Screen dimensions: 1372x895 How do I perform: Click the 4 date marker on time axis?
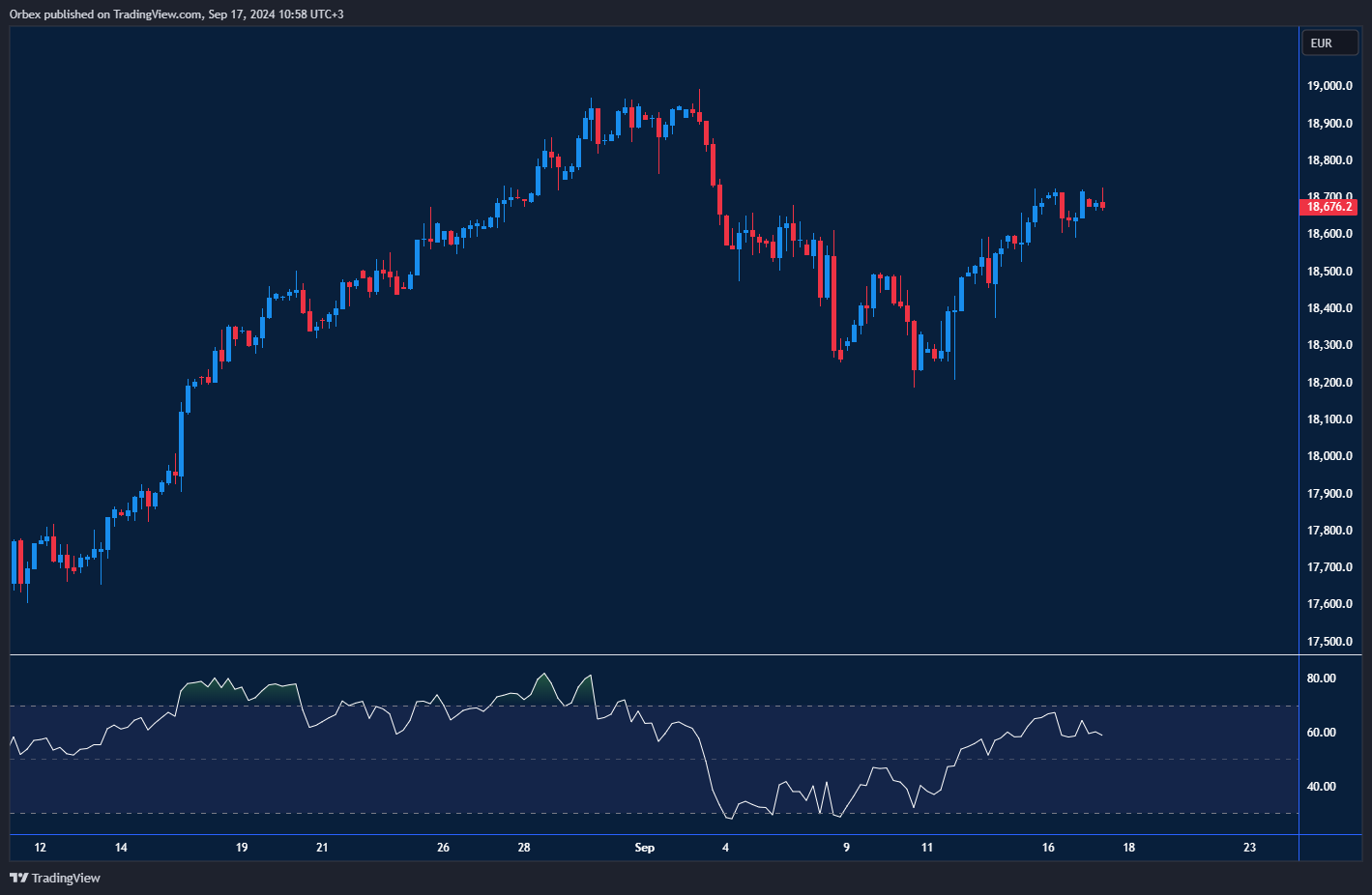pyautogui.click(x=725, y=848)
